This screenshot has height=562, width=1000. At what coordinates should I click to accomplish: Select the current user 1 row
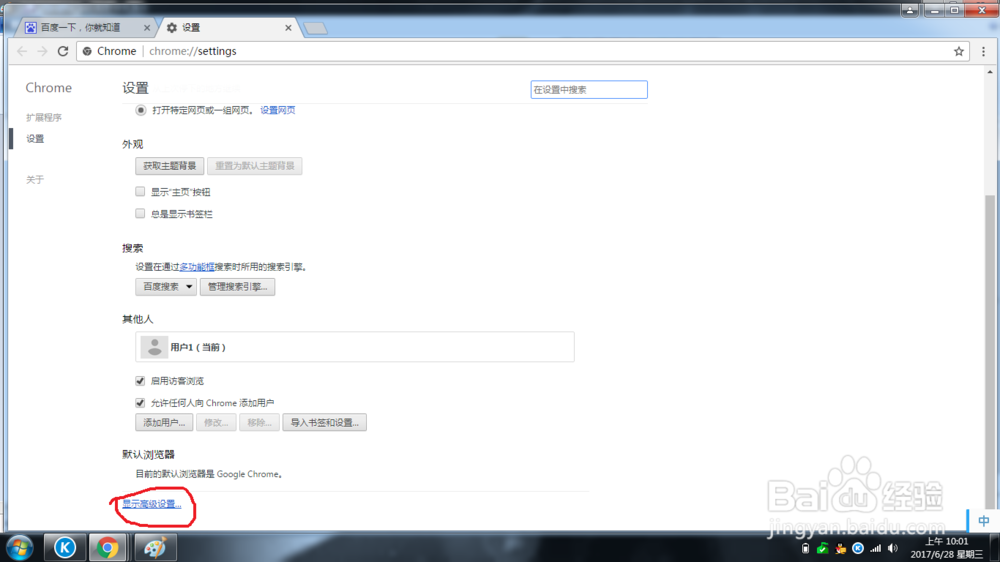[x=355, y=346]
